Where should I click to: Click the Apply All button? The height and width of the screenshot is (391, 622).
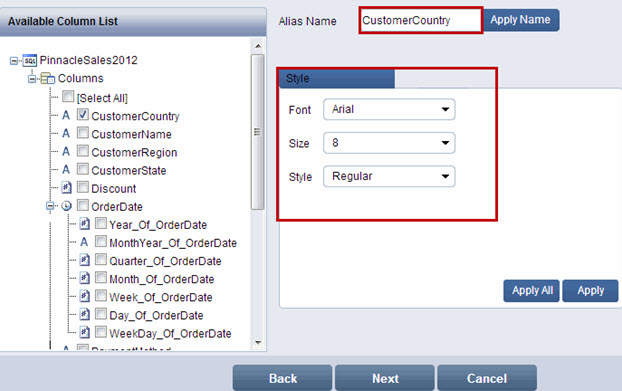(x=532, y=291)
